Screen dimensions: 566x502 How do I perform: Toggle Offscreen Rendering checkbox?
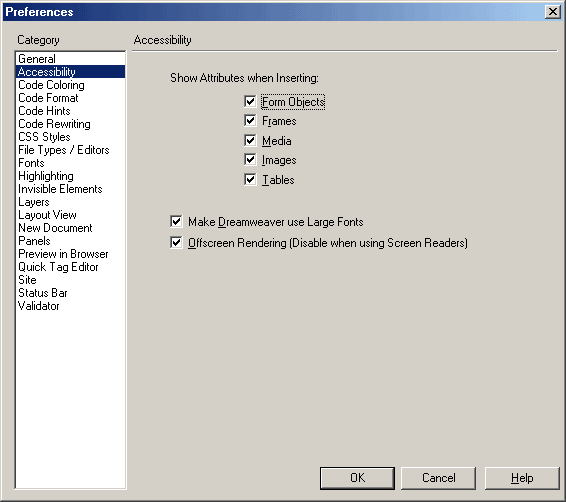click(x=176, y=243)
